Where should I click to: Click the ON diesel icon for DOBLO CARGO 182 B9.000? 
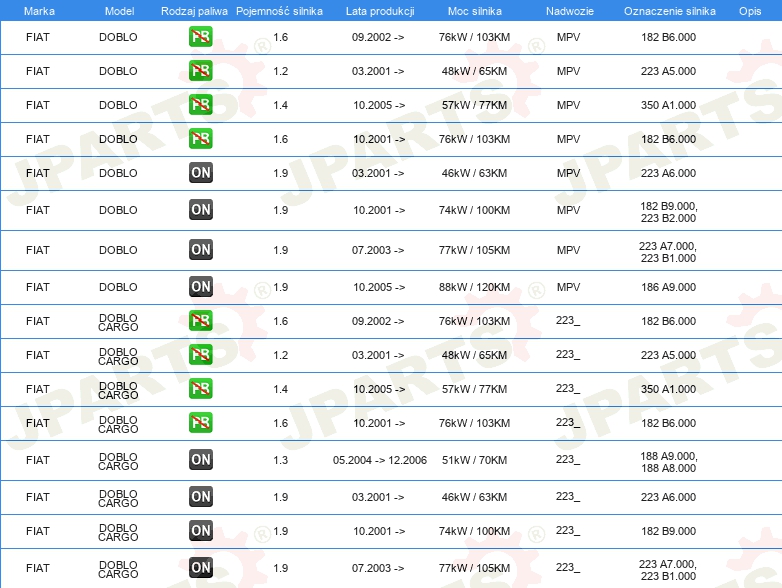(200, 531)
